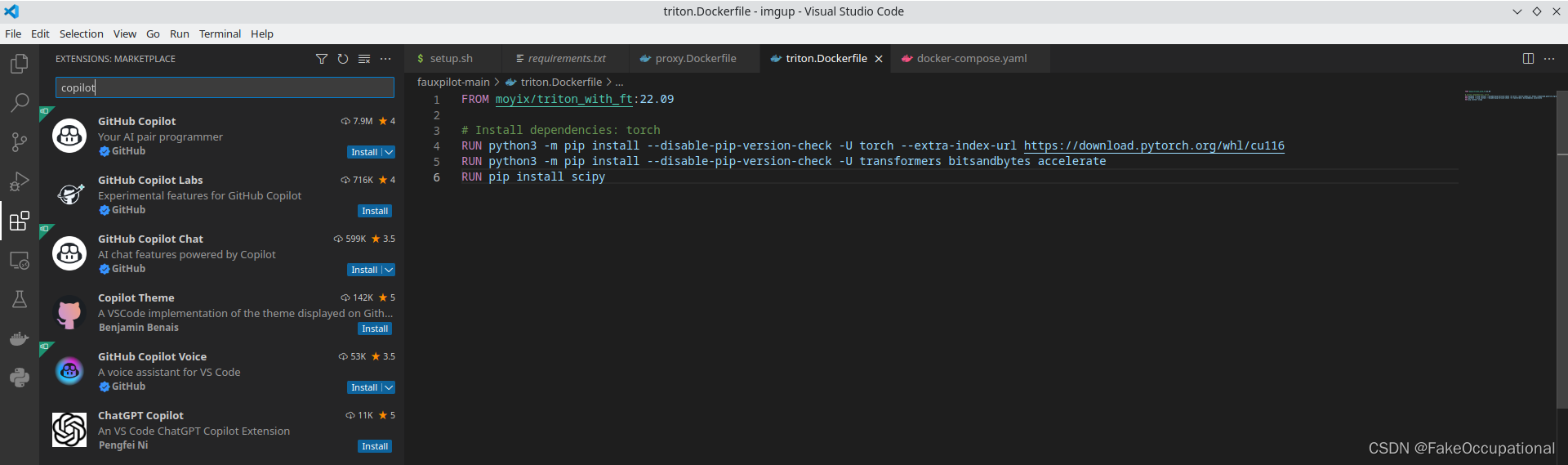The height and width of the screenshot is (465, 1568).
Task: Open the Run menu
Action: point(180,34)
